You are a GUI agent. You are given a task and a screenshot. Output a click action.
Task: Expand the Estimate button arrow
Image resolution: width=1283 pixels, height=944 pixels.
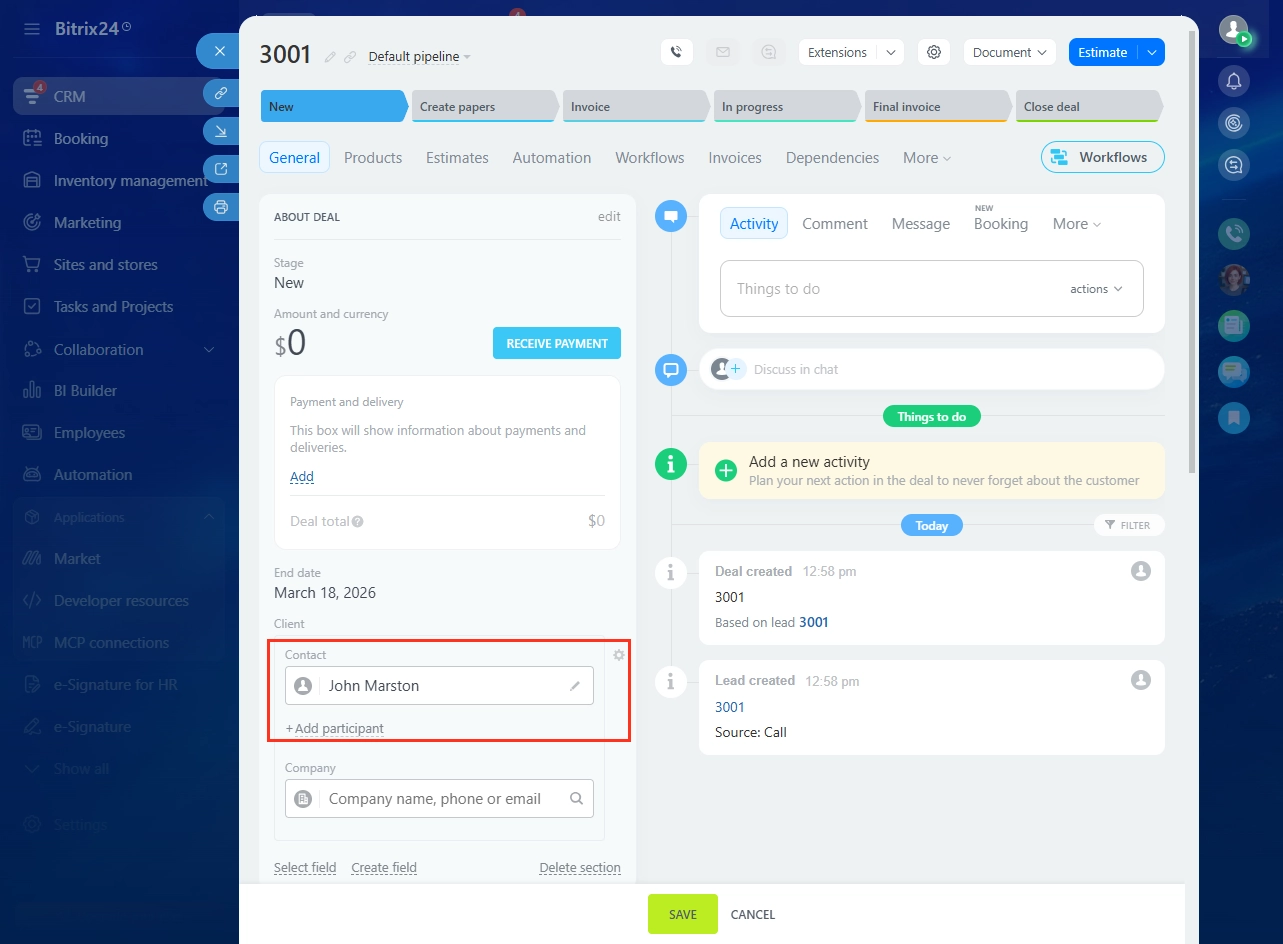coord(1152,52)
